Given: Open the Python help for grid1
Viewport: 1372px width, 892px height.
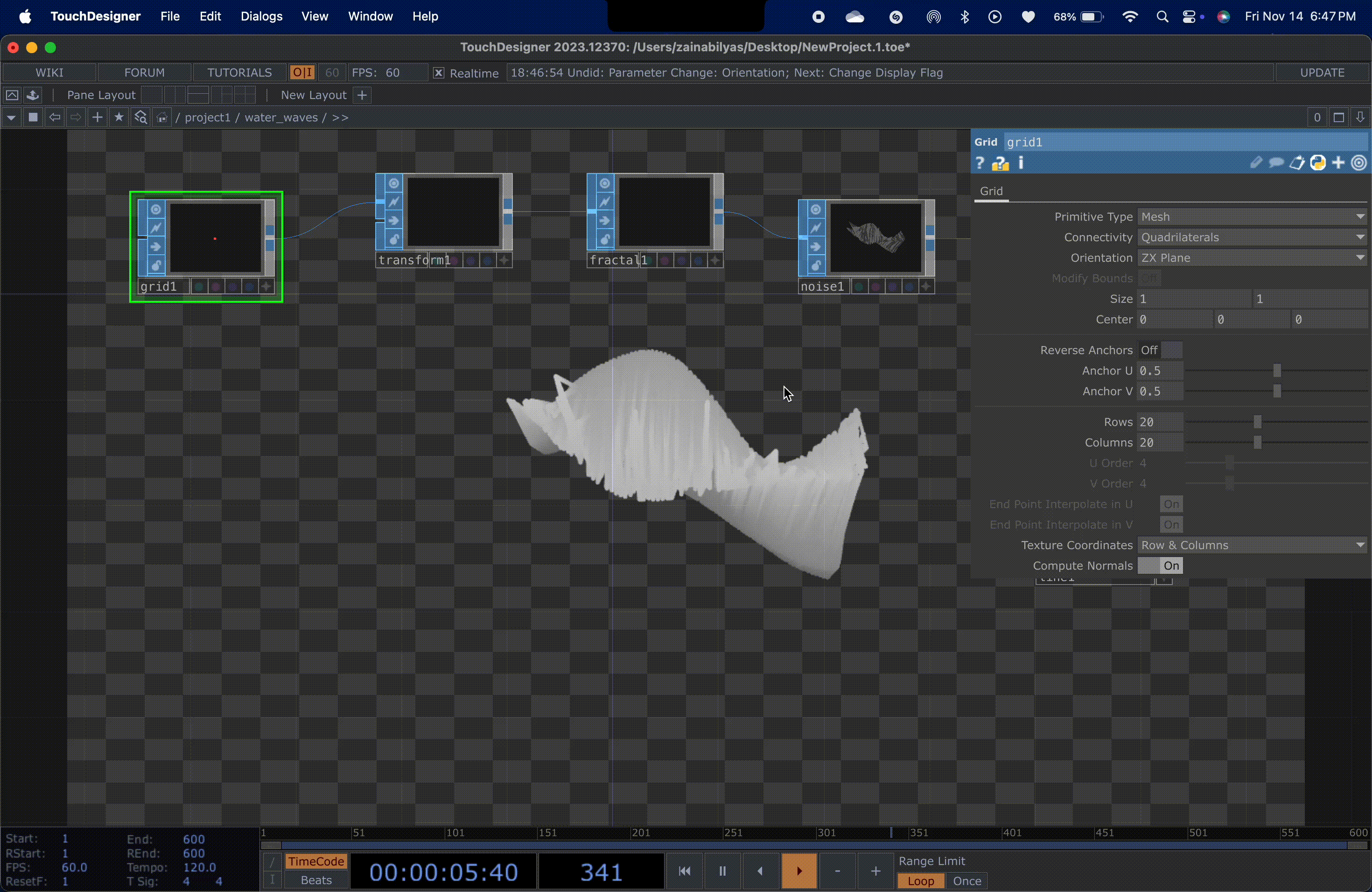Looking at the screenshot, I should point(1001,163).
